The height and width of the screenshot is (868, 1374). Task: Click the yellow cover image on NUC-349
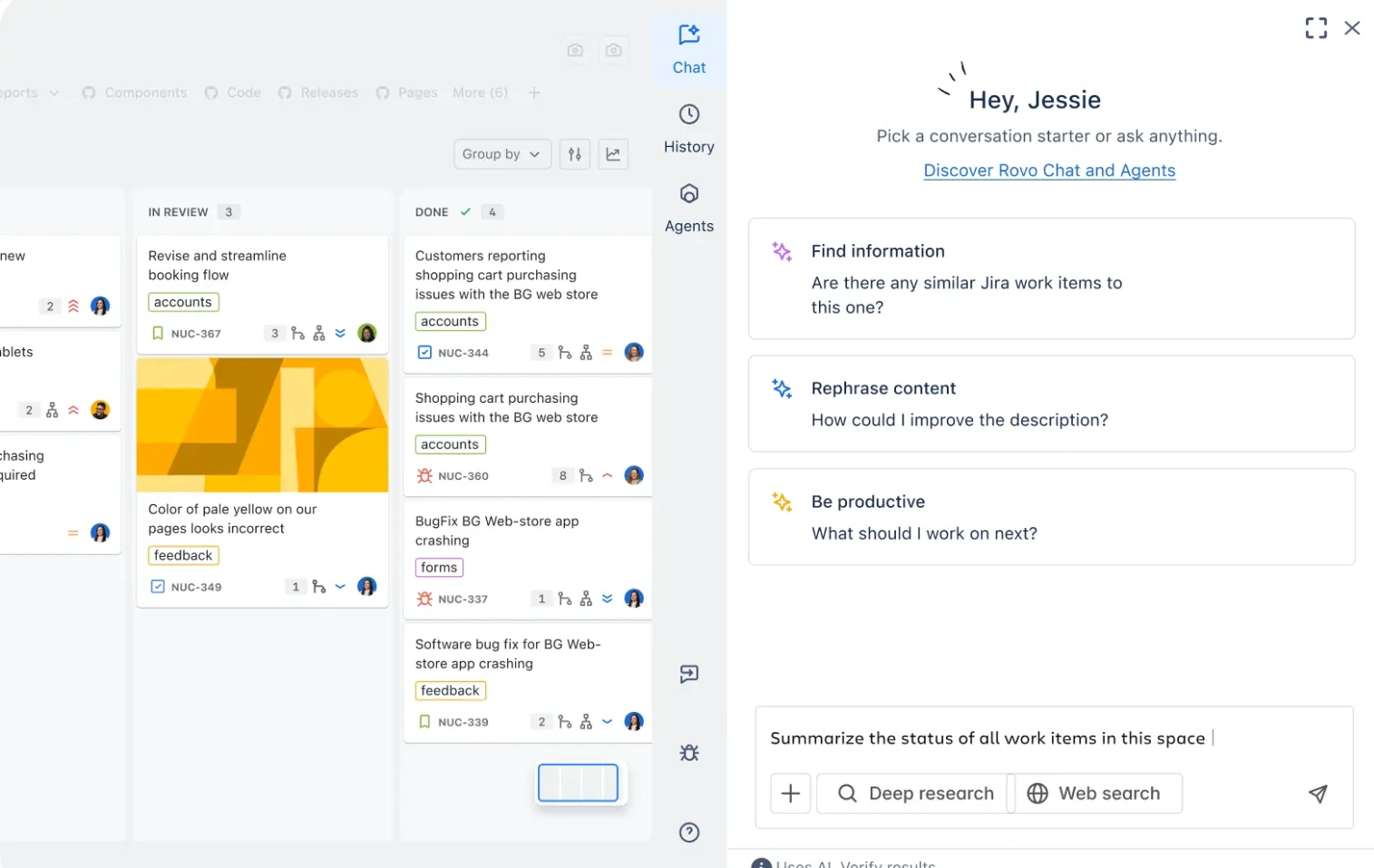pos(262,424)
